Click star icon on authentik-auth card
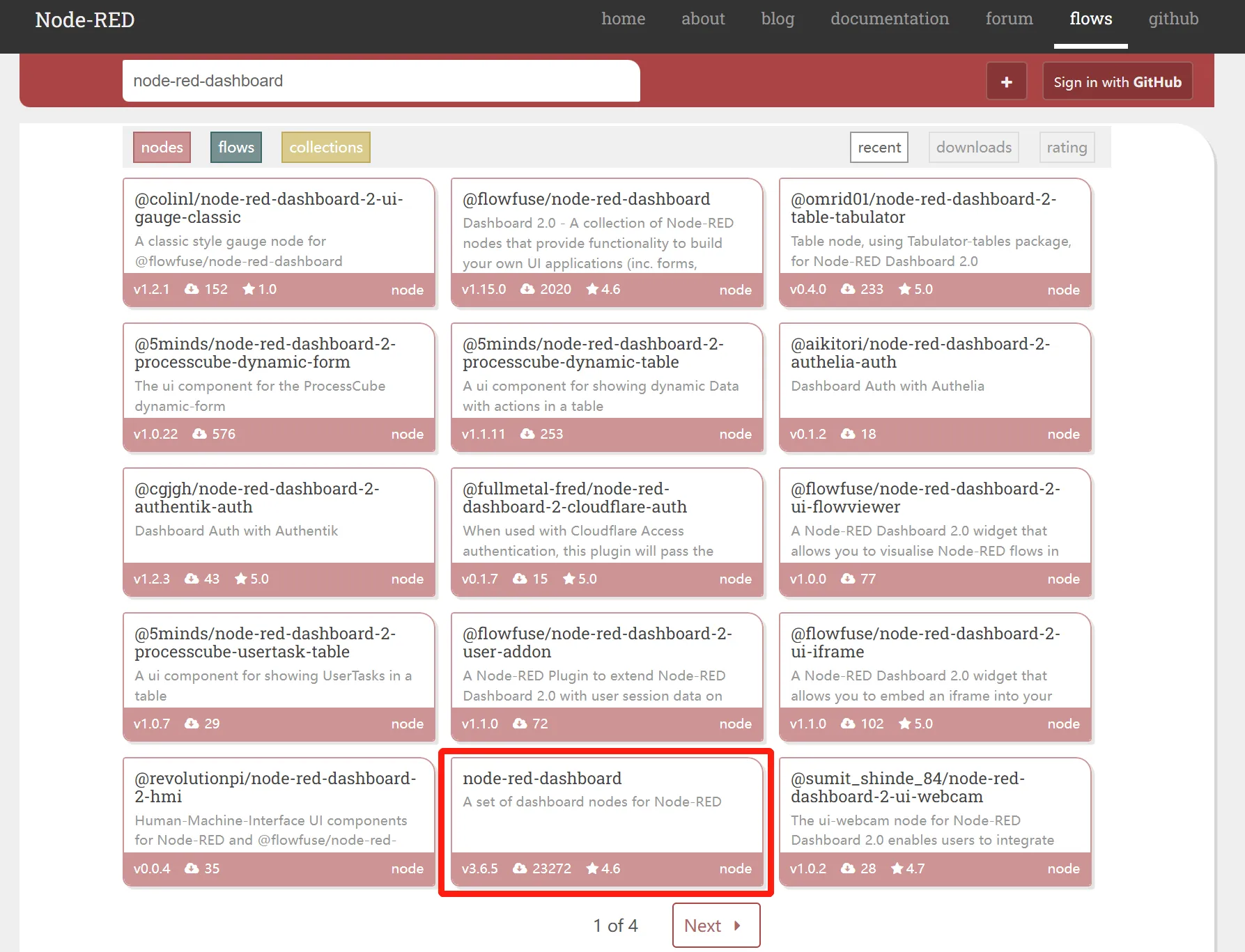Image resolution: width=1245 pixels, height=952 pixels. pyautogui.click(x=241, y=579)
